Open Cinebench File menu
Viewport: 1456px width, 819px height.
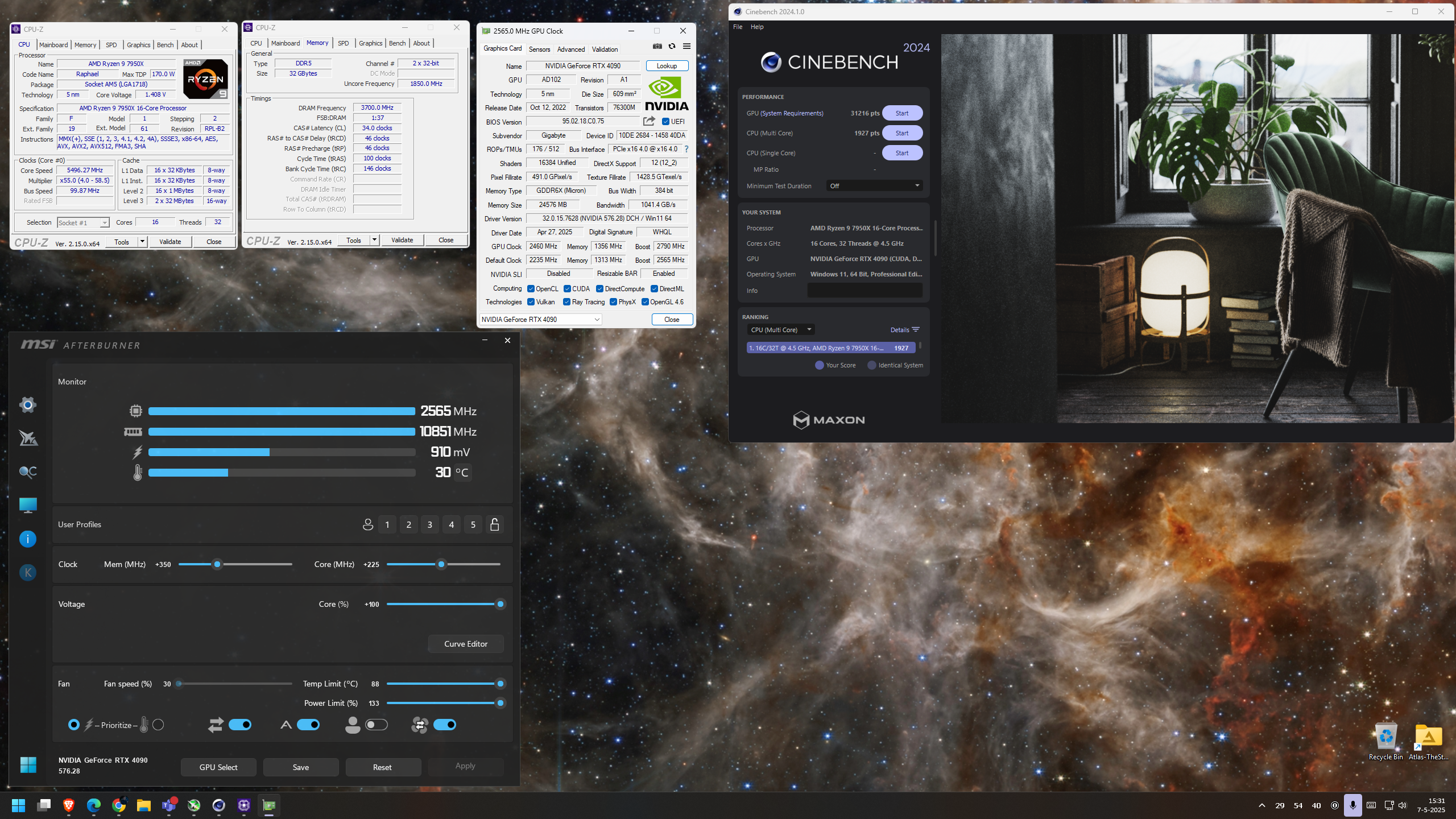point(738,27)
